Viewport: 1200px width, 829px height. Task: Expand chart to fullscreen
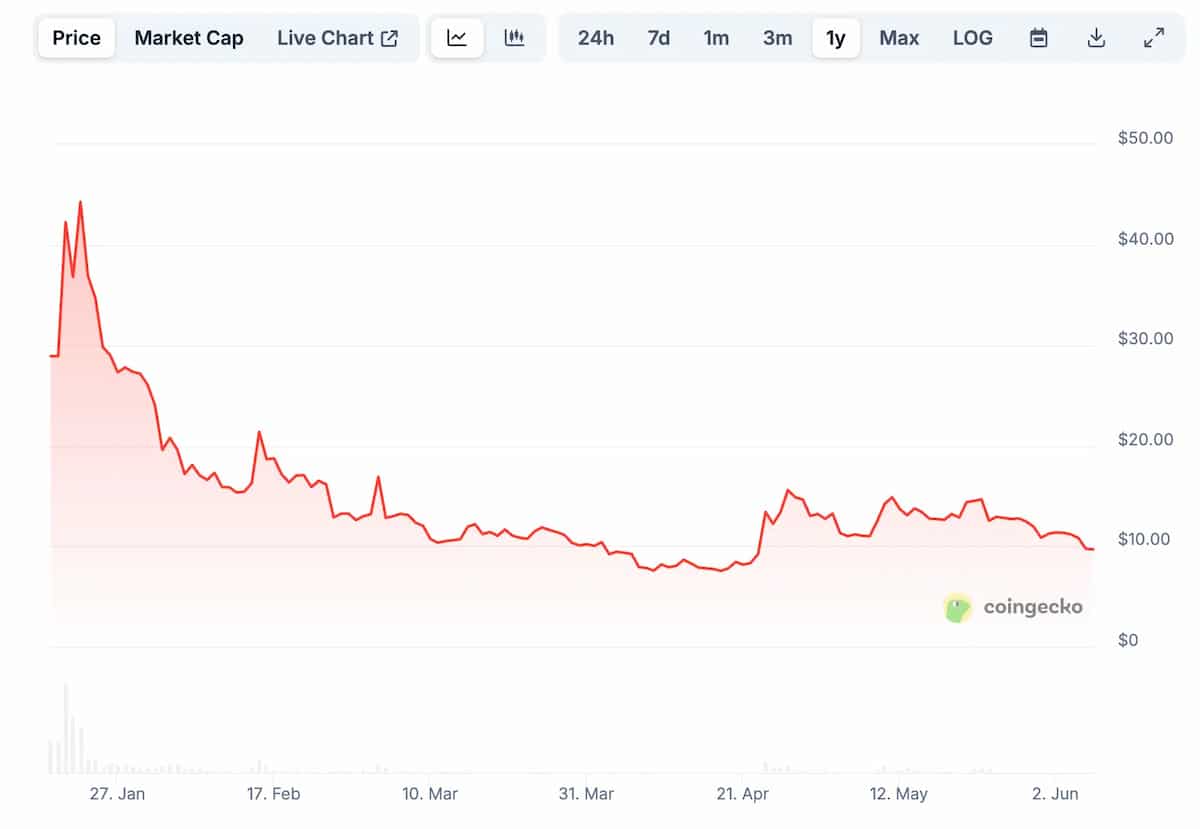[1153, 38]
